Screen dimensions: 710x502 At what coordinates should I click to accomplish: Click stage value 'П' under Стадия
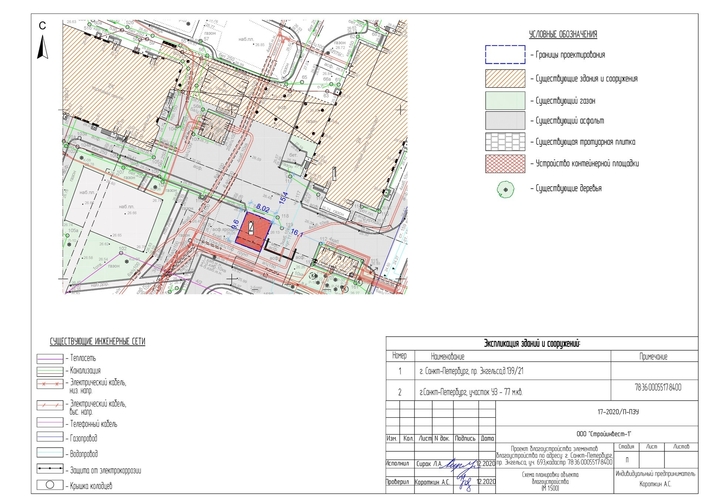627,459
